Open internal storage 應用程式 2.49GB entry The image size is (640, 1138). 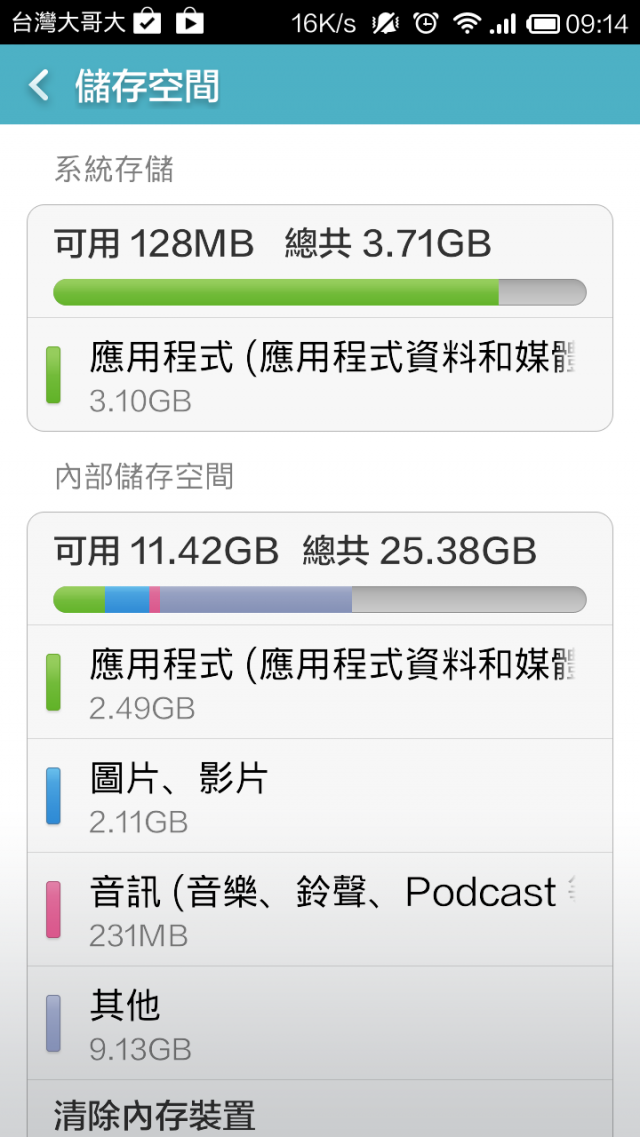click(320, 682)
